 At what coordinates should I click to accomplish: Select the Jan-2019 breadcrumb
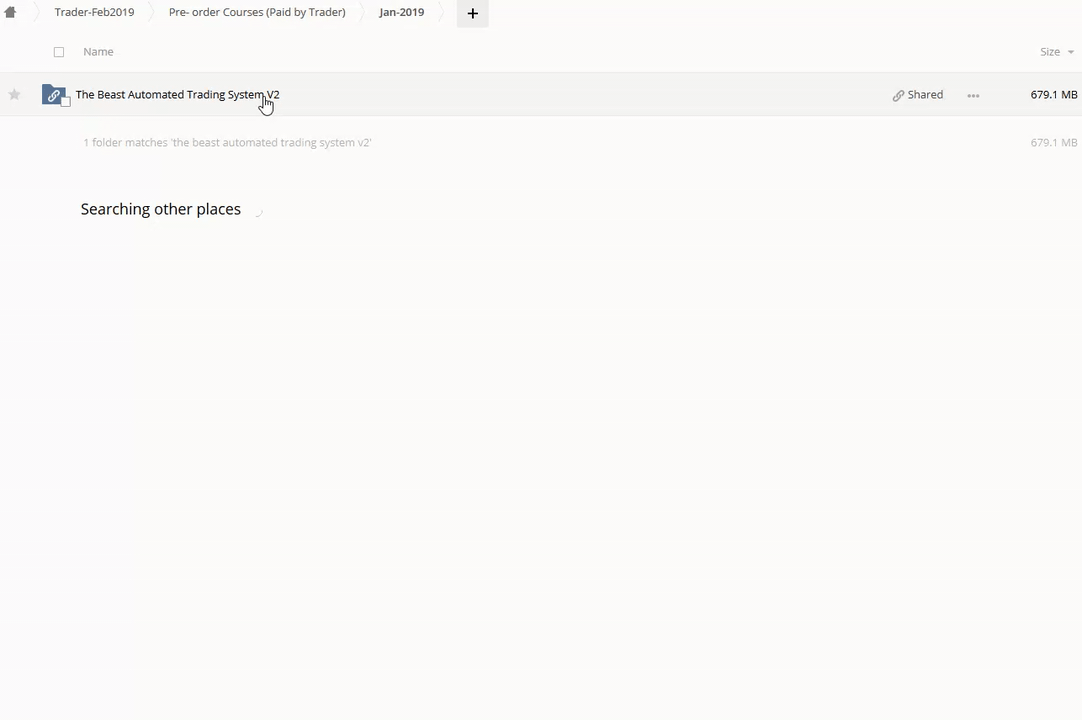(401, 12)
